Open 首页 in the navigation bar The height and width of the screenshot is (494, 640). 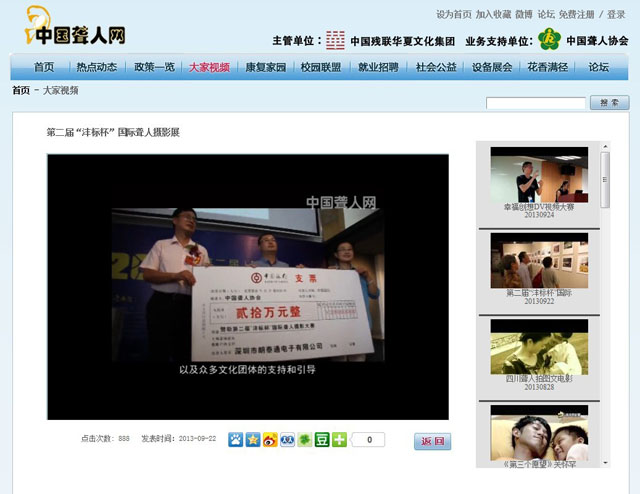coord(44,67)
